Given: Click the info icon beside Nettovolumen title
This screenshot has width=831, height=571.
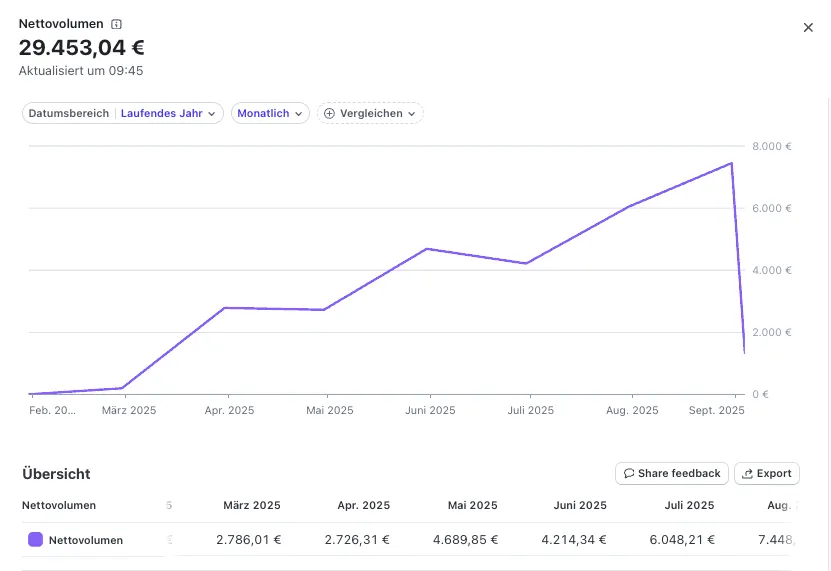Looking at the screenshot, I should pyautogui.click(x=117, y=24).
